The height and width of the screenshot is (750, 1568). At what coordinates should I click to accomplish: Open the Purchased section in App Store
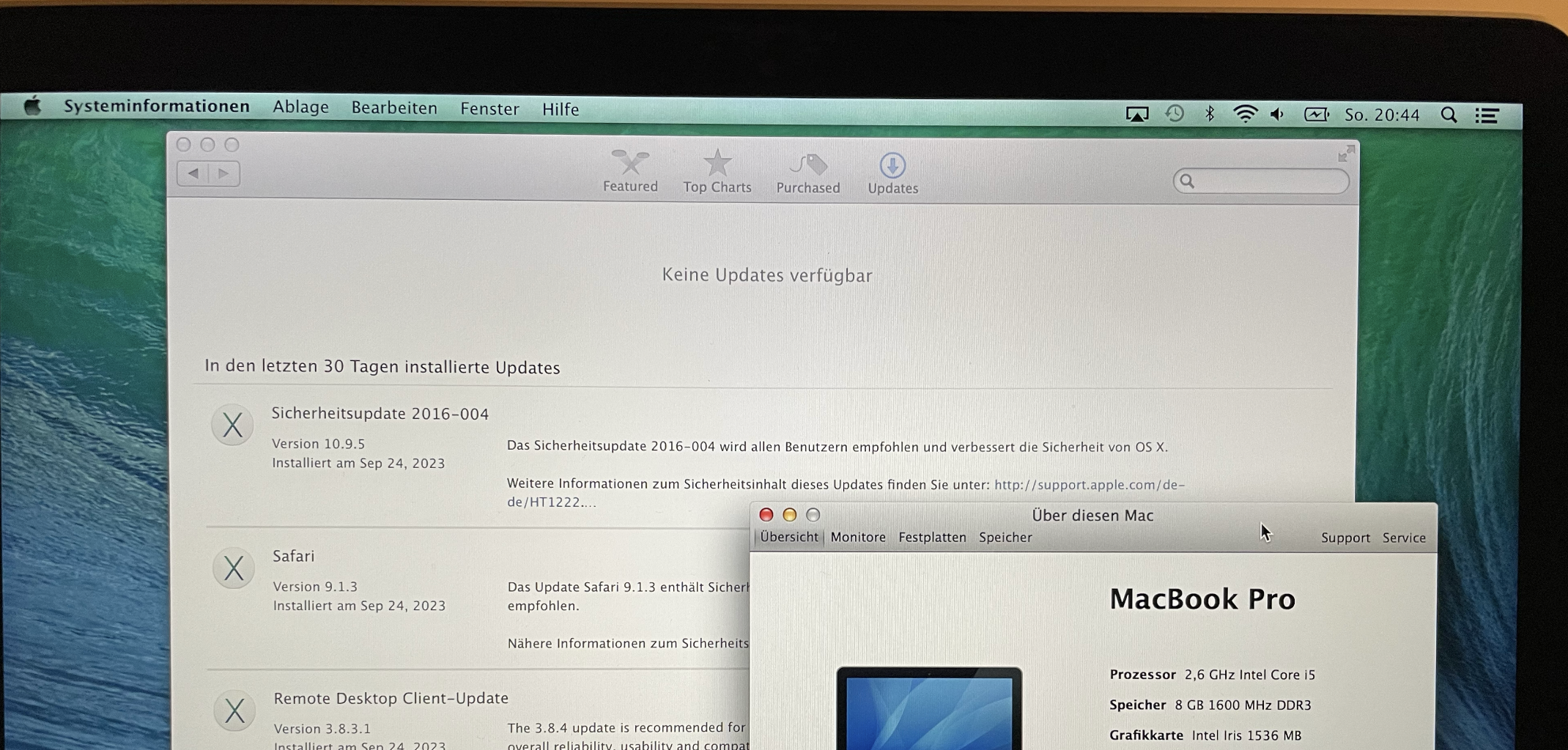(808, 174)
